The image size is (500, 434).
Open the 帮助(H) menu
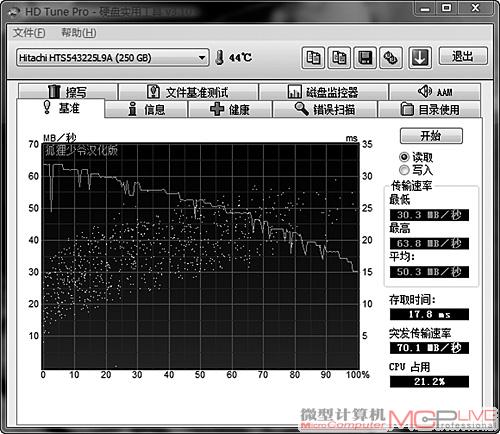pos(79,33)
